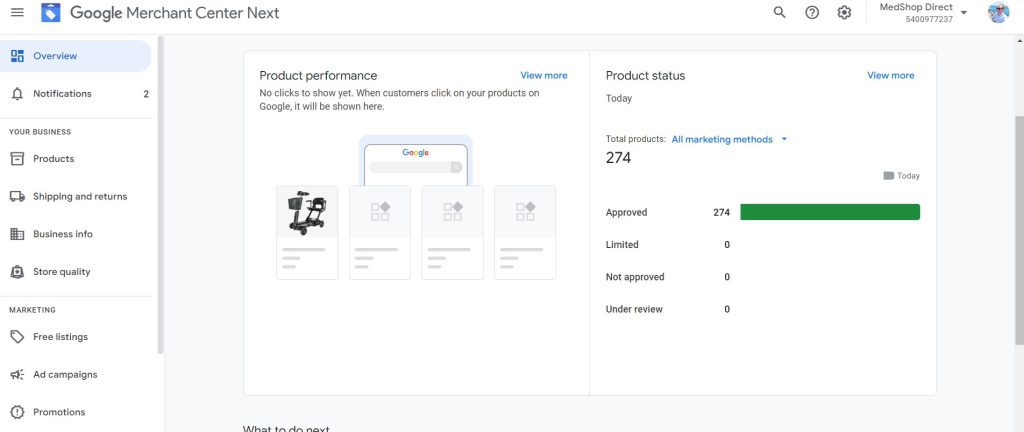Click the Google search mockup illustration
This screenshot has height=432, width=1024.
point(416,161)
